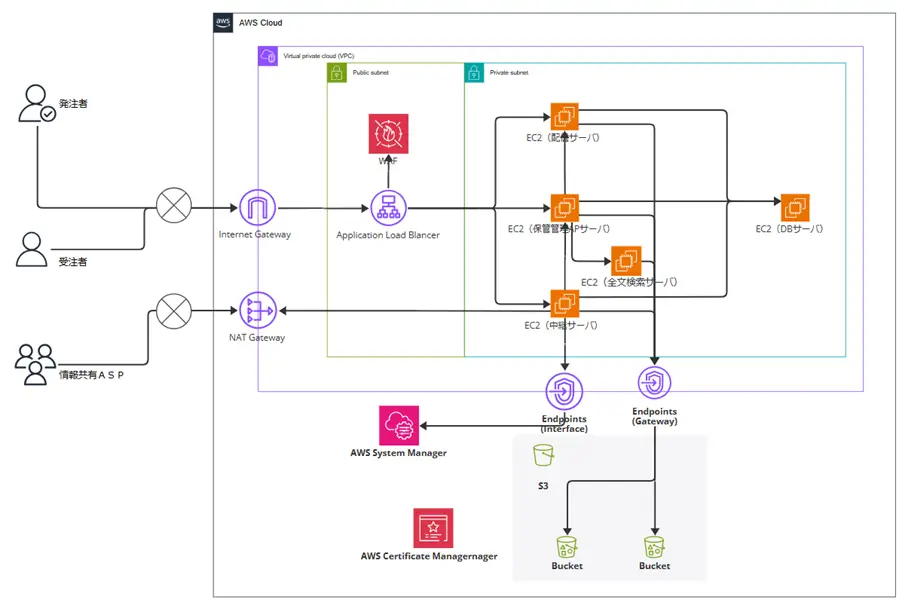Viewport: 899px width, 600px height.
Task: Click the "AWS Certificate Managernager" label
Action: (429, 556)
